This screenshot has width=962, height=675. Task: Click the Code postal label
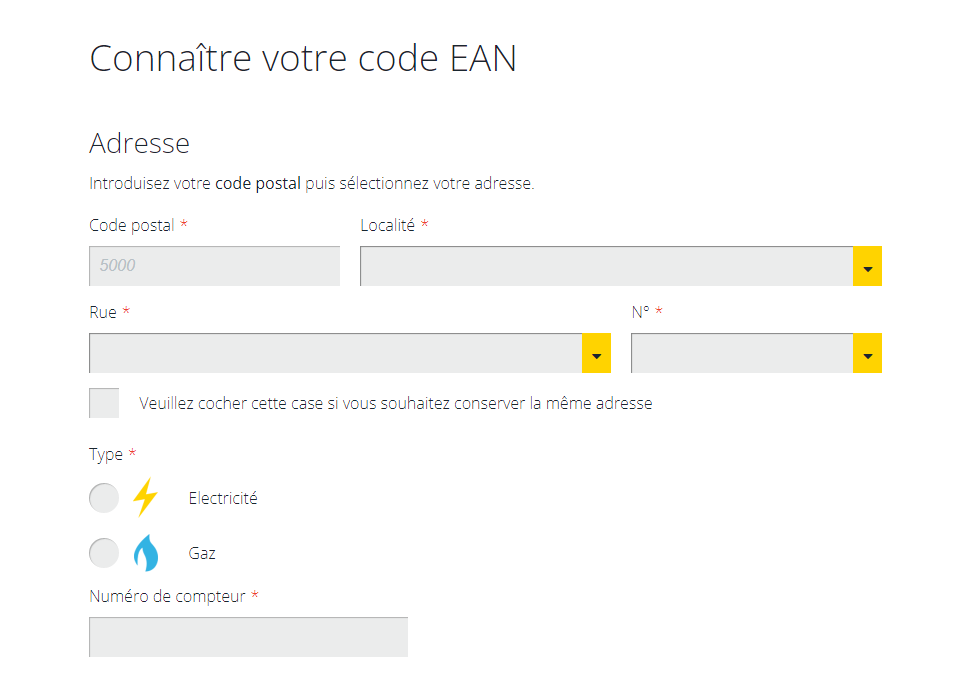tap(132, 226)
